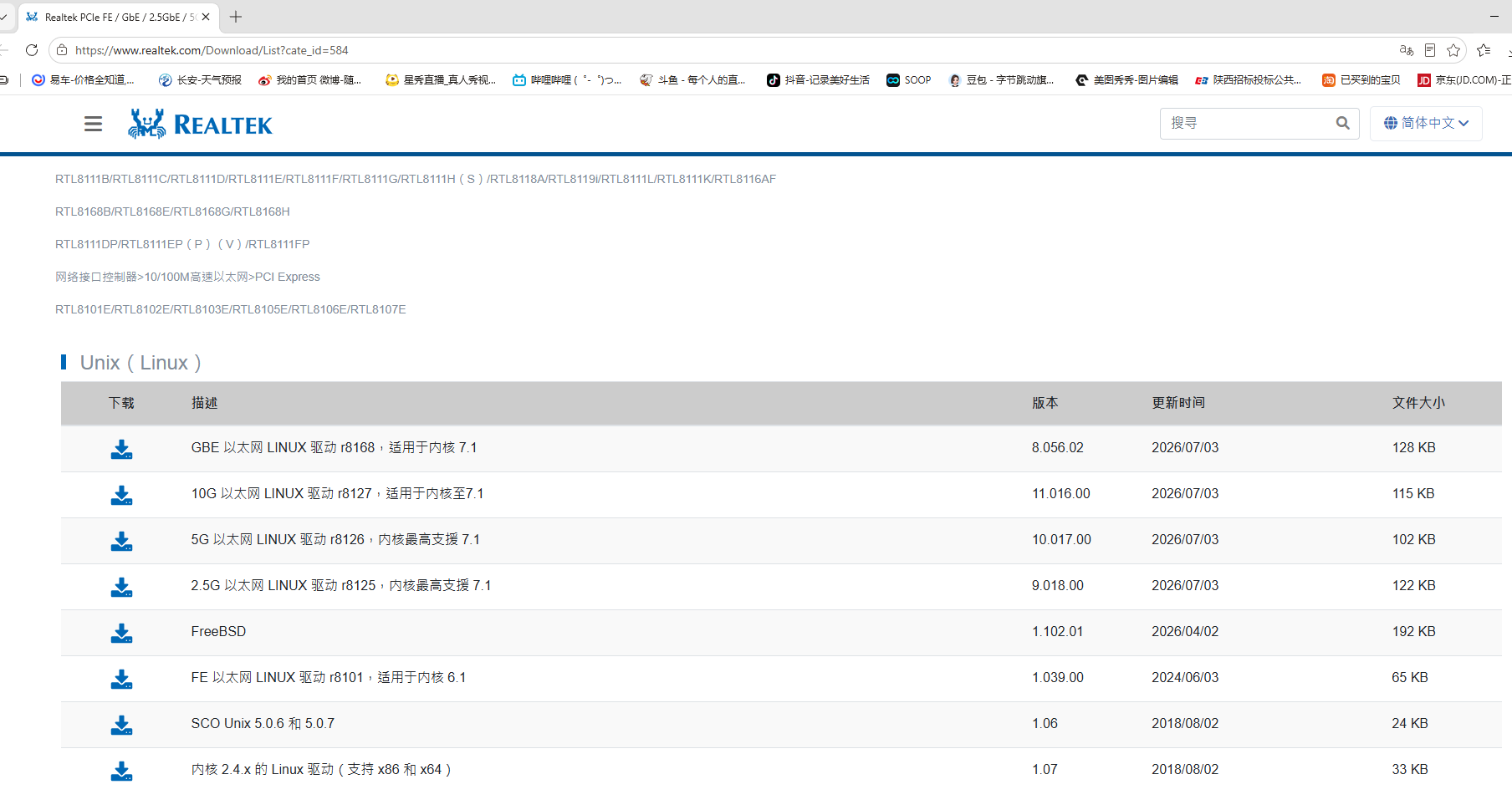The width and height of the screenshot is (1512, 810).
Task: Close the Realtek PCIe tab
Action: pyautogui.click(x=206, y=17)
